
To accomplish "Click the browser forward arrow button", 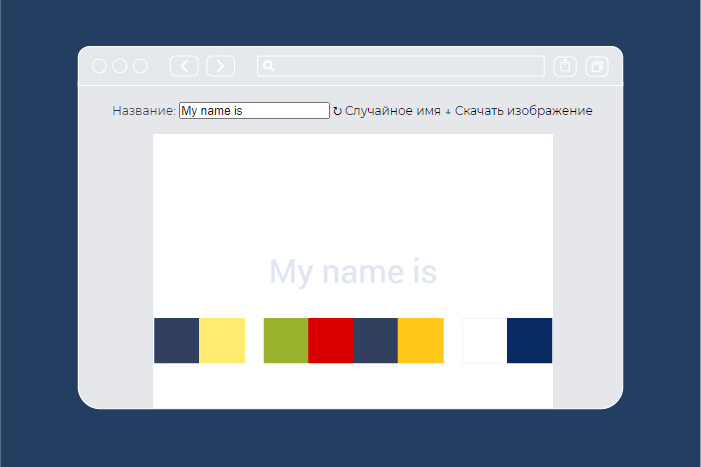I will point(220,66).
